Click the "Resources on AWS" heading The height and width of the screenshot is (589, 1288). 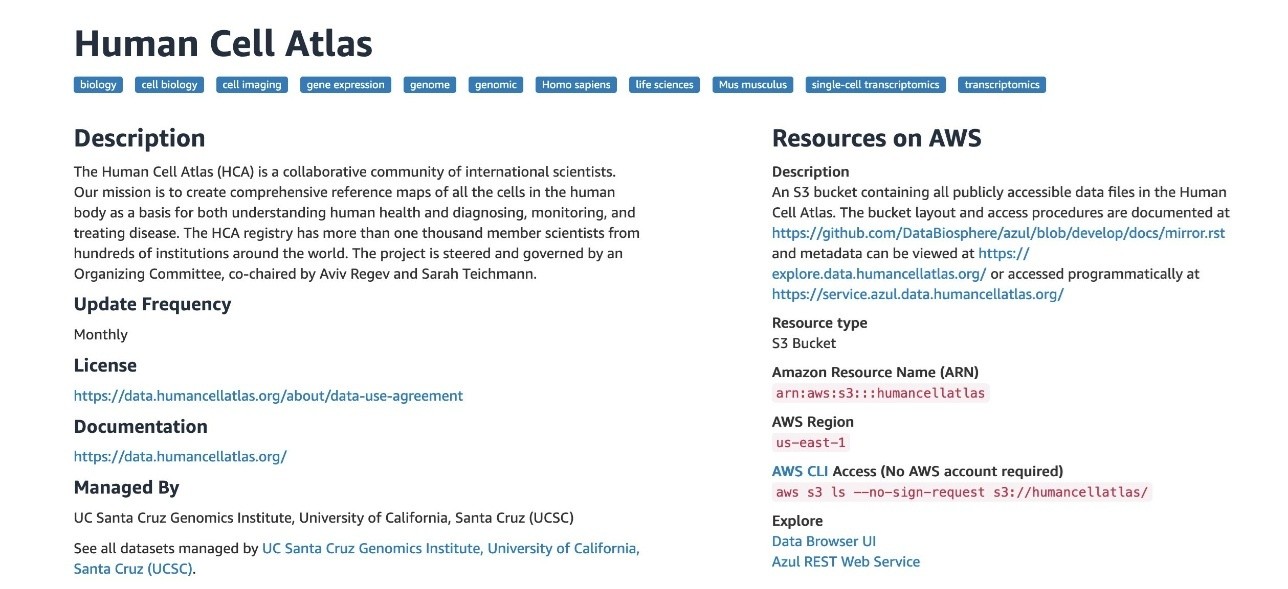click(877, 138)
